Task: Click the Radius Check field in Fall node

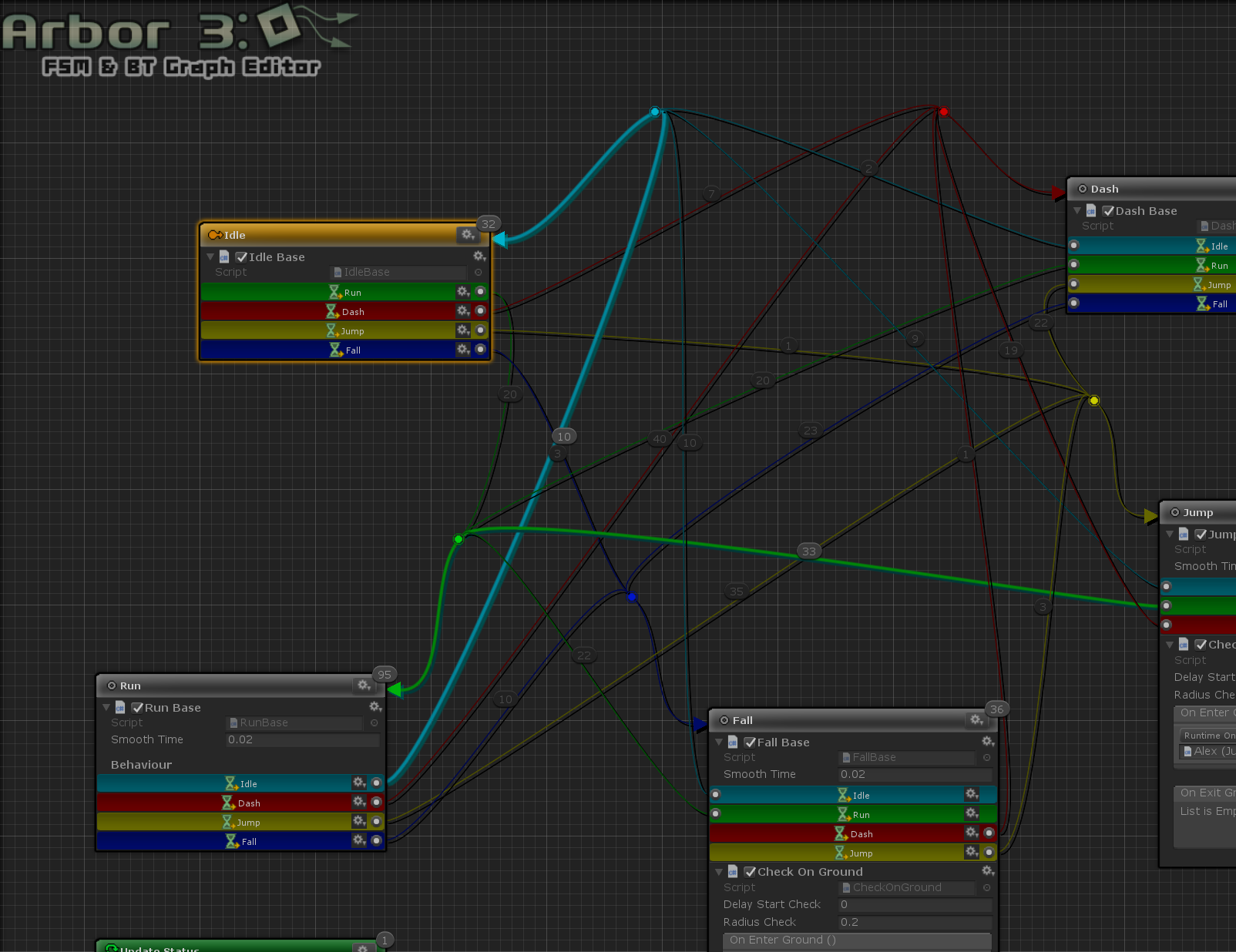Action: [x=914, y=922]
